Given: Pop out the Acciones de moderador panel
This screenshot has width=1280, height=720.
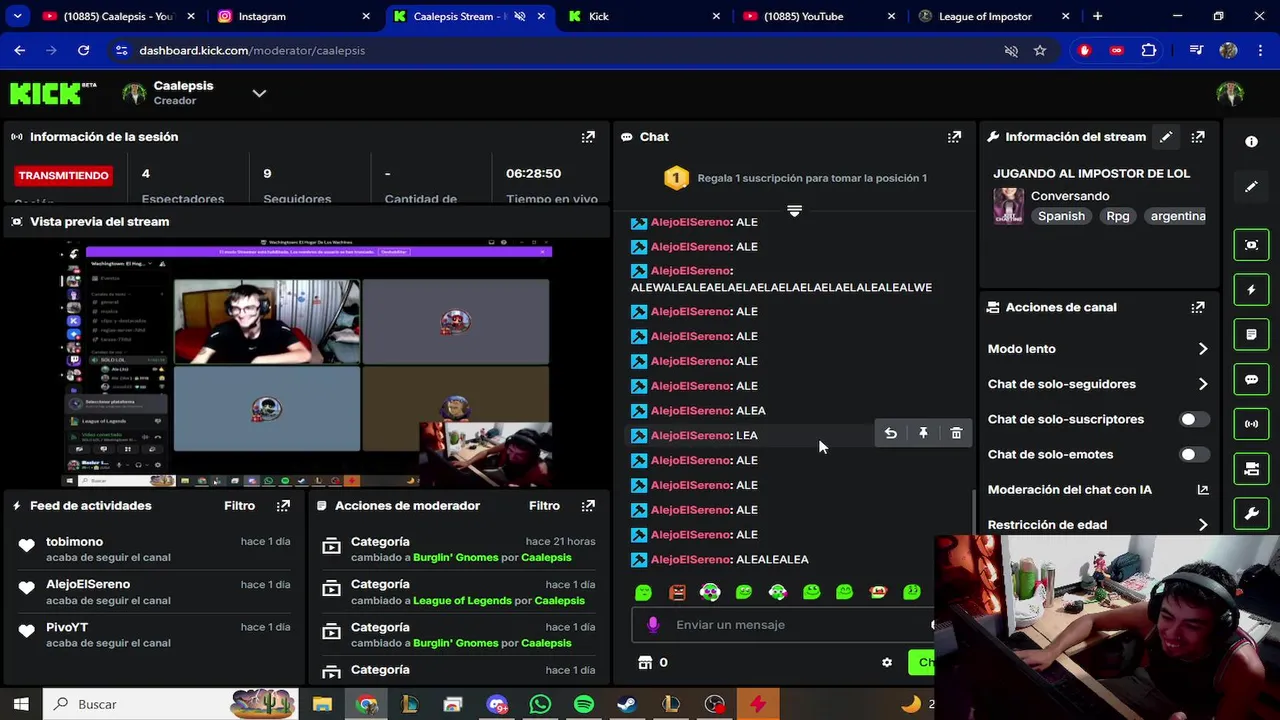Looking at the screenshot, I should point(588,506).
